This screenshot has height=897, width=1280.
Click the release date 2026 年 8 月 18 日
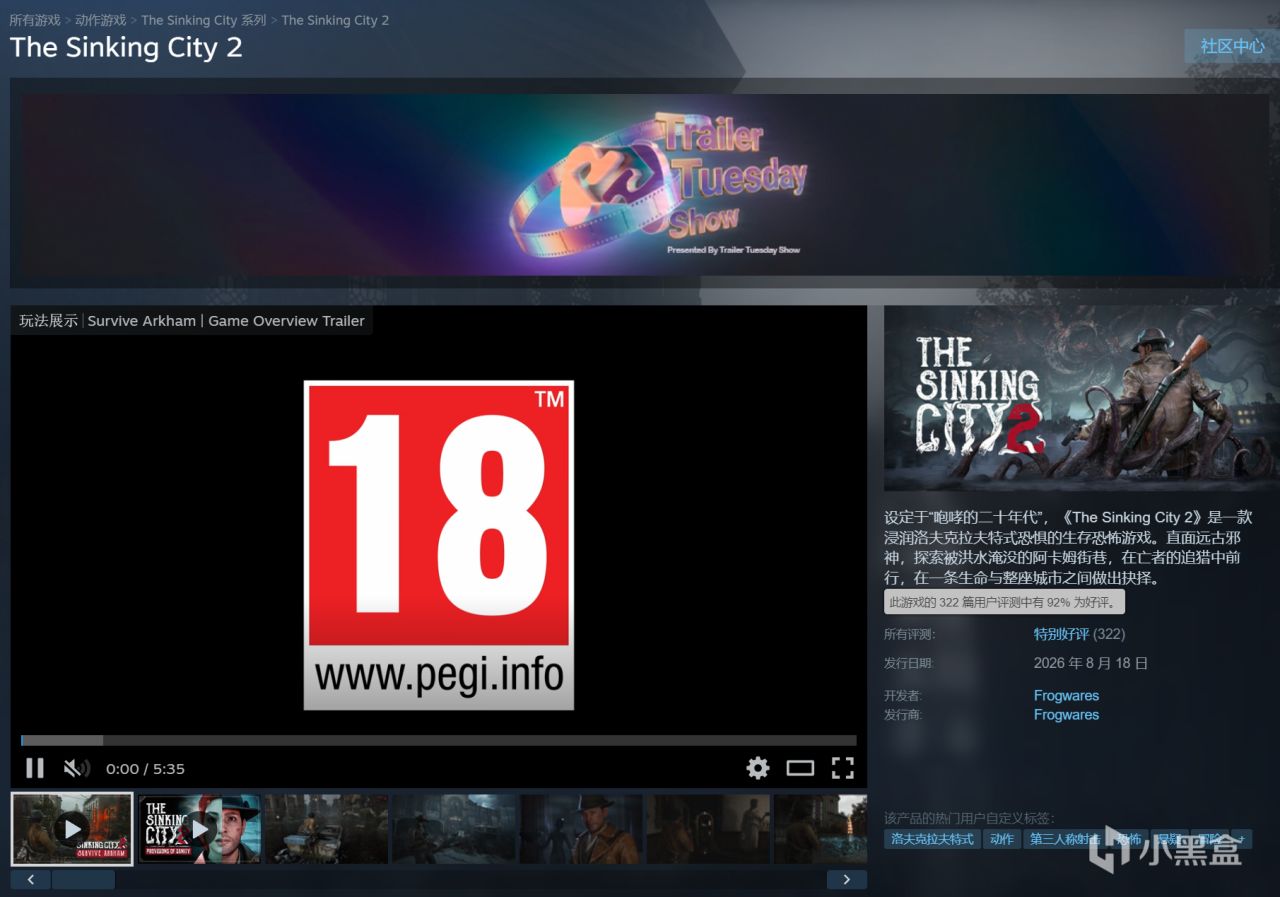coord(1091,663)
